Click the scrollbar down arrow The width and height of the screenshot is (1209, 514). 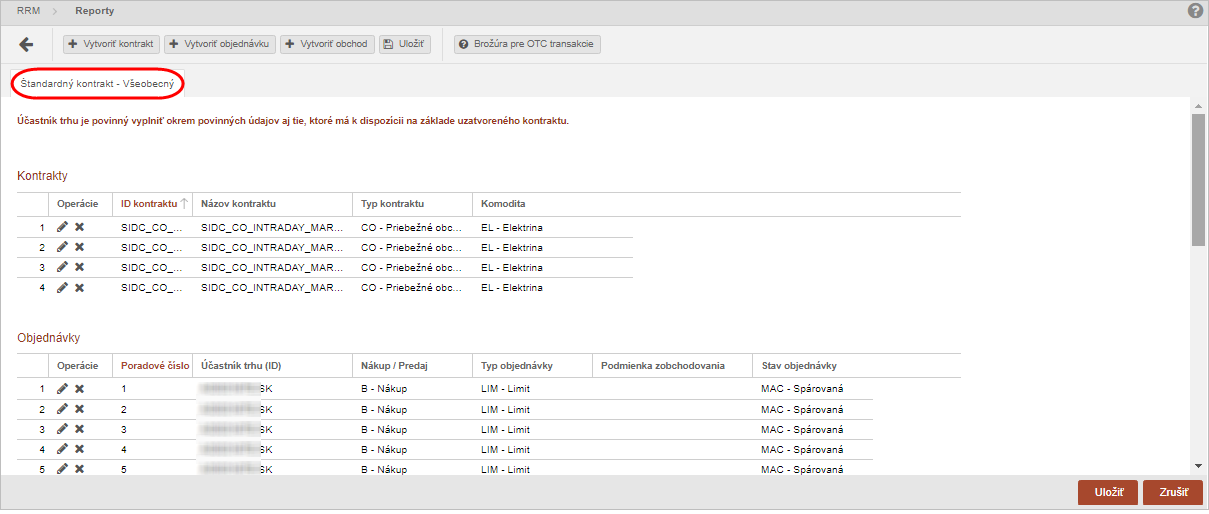click(1198, 465)
